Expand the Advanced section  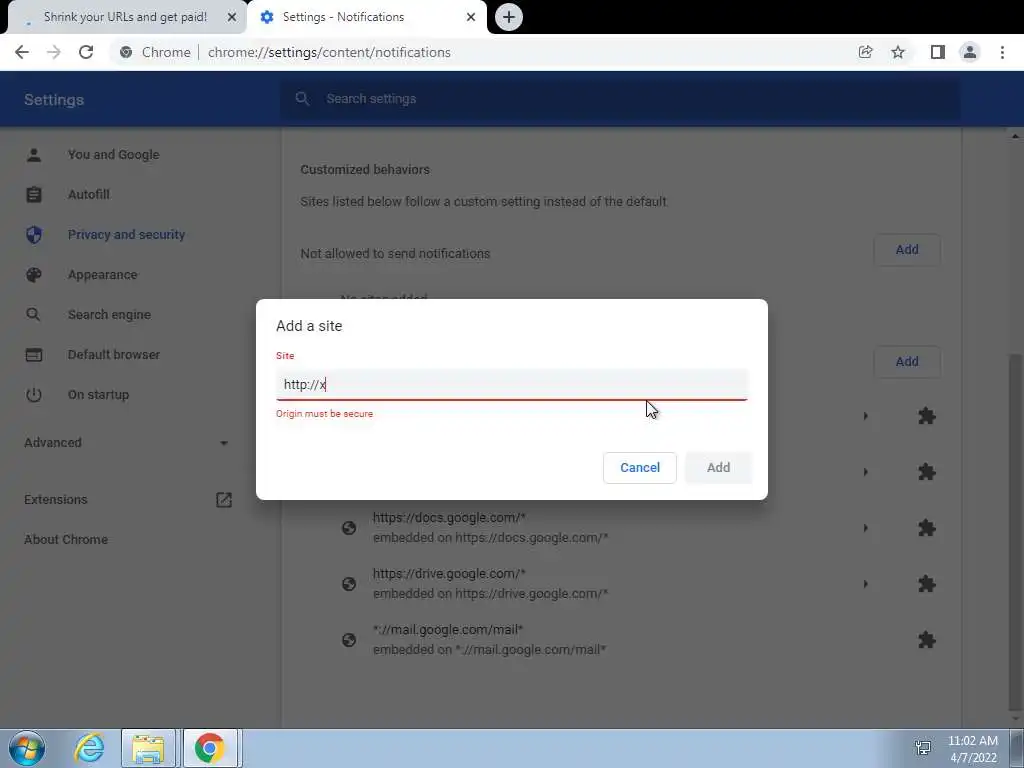[126, 443]
